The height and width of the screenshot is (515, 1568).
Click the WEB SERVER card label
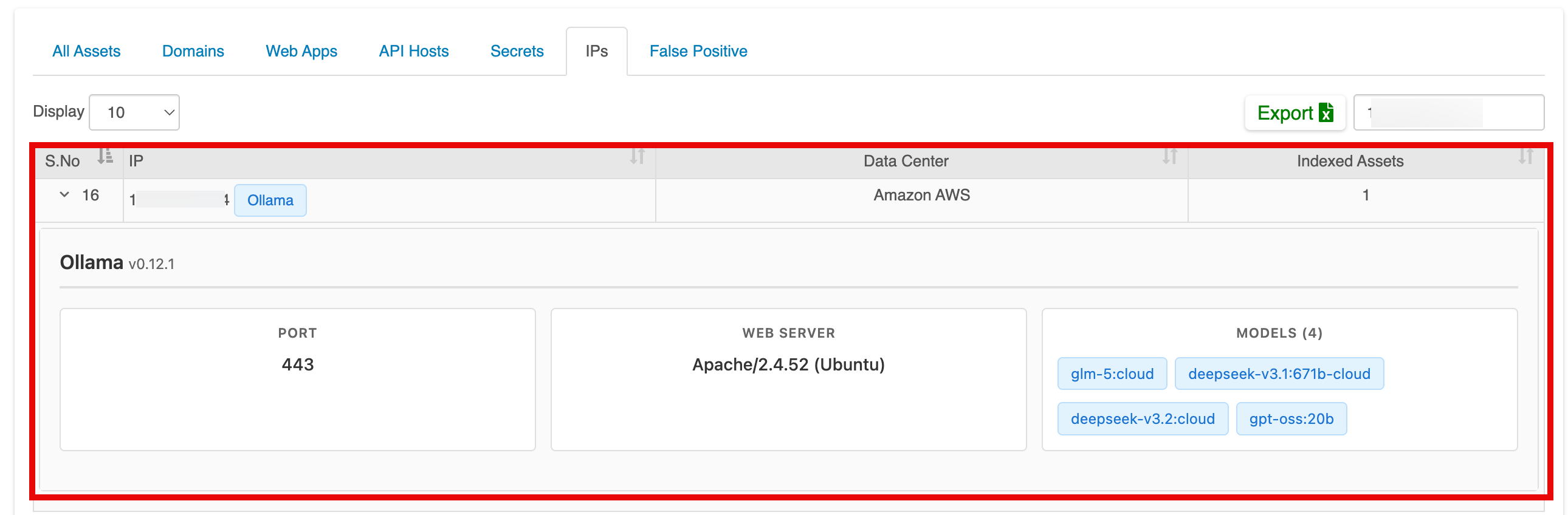pos(788,333)
